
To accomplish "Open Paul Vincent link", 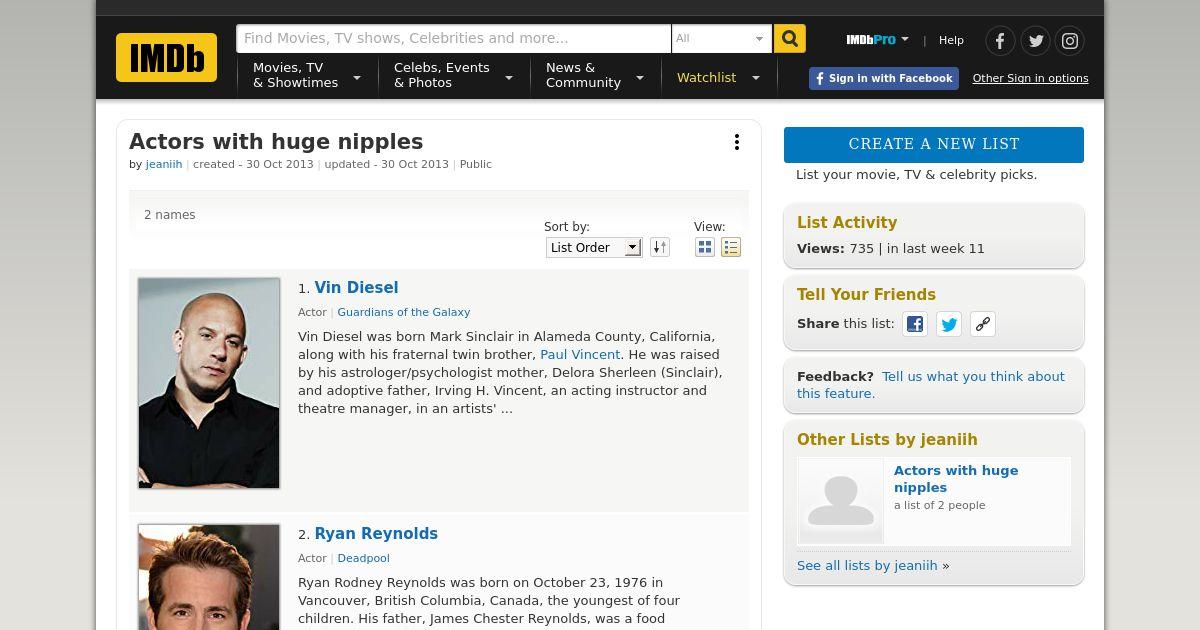I will click(580, 355).
